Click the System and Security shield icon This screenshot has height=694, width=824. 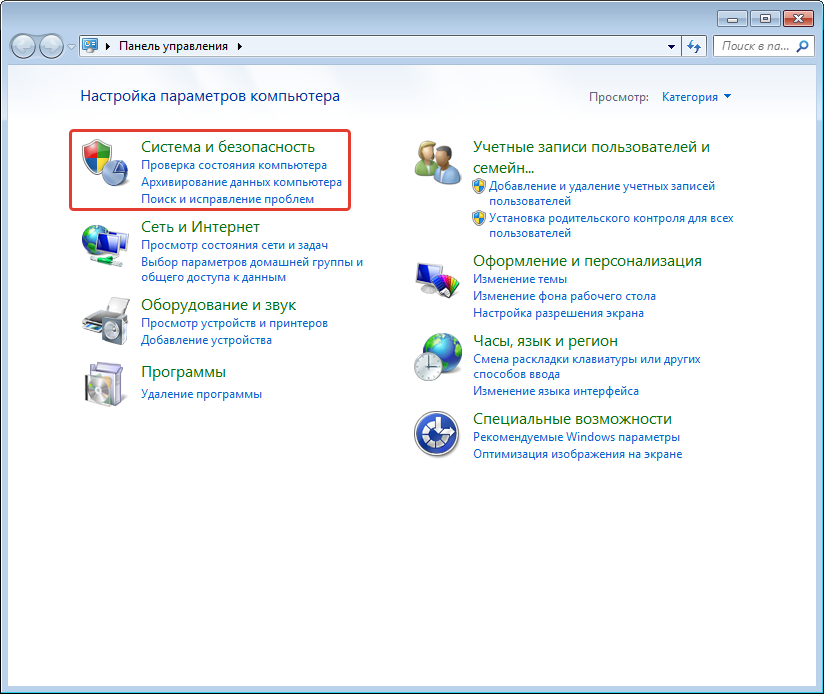pos(104,160)
